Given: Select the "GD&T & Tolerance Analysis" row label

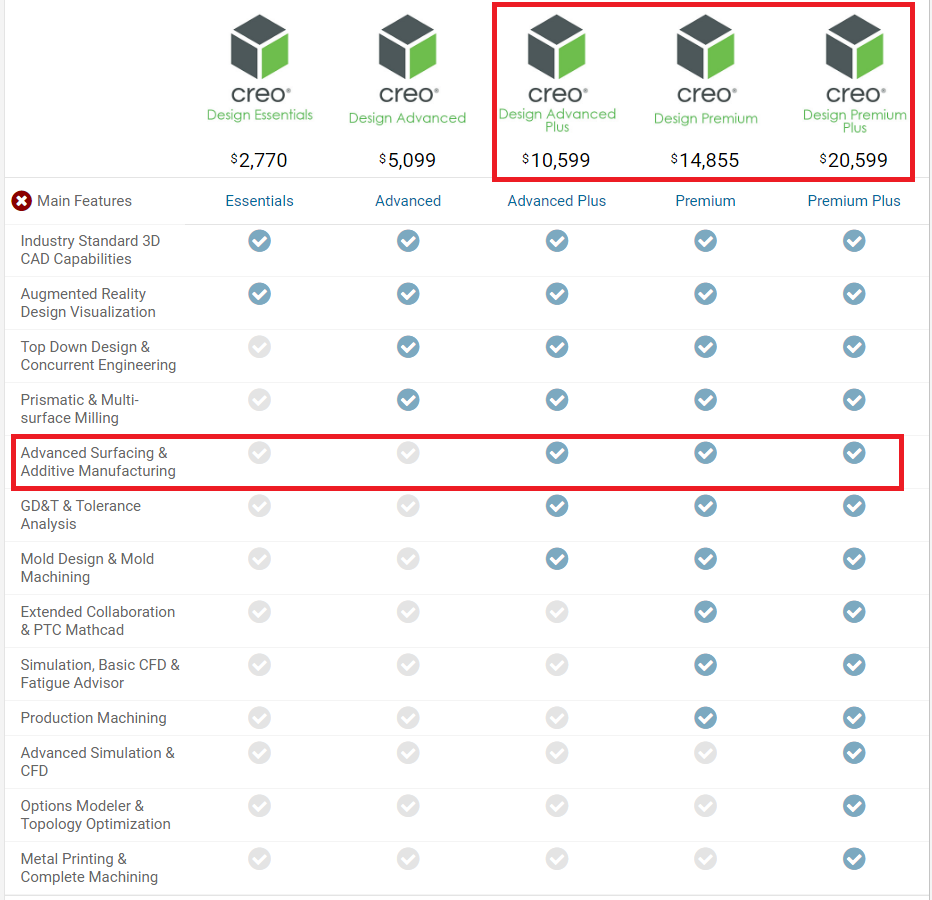Looking at the screenshot, I should tap(81, 515).
